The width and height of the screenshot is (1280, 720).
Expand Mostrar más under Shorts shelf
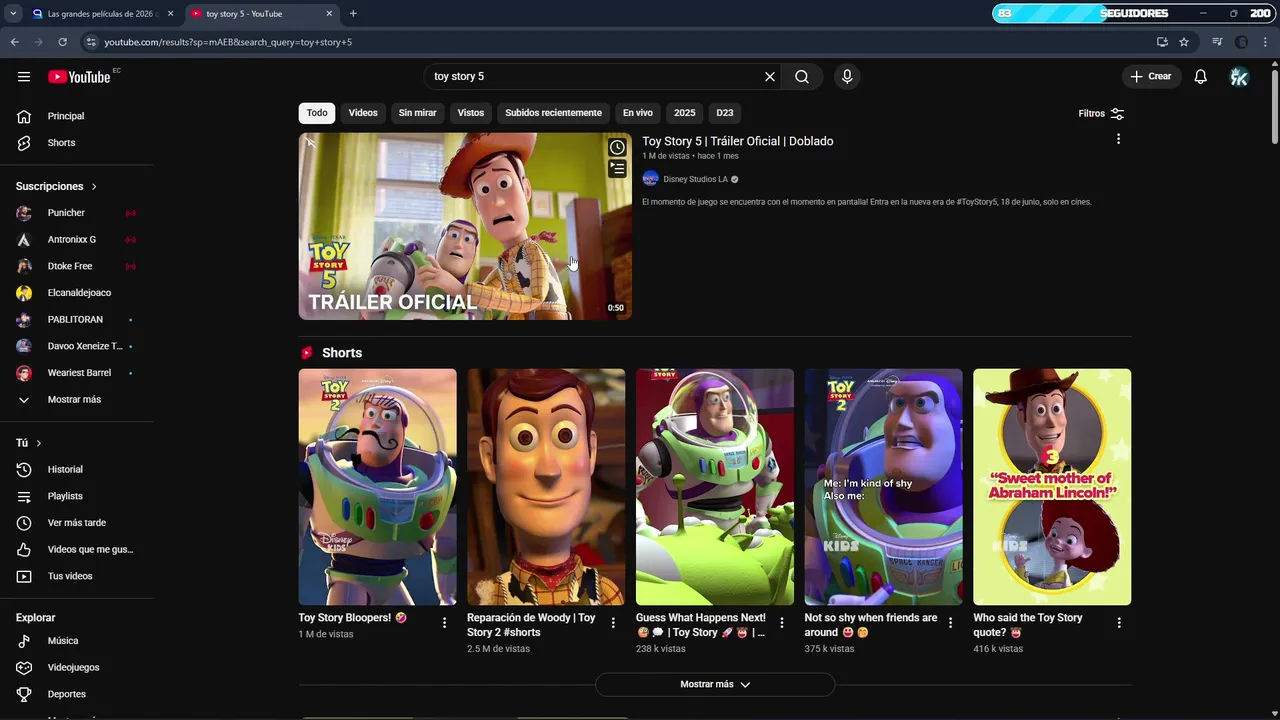[715, 685]
